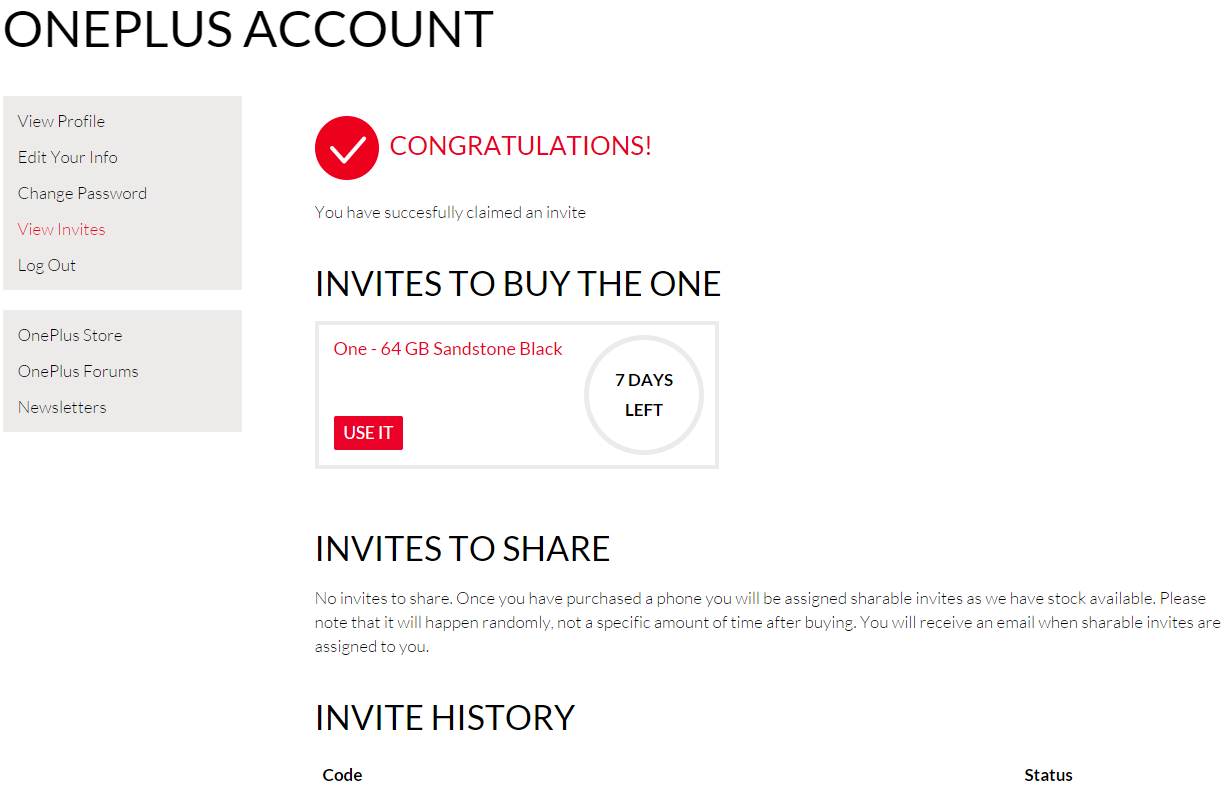
Task: Click the Status column header
Action: tap(1048, 775)
